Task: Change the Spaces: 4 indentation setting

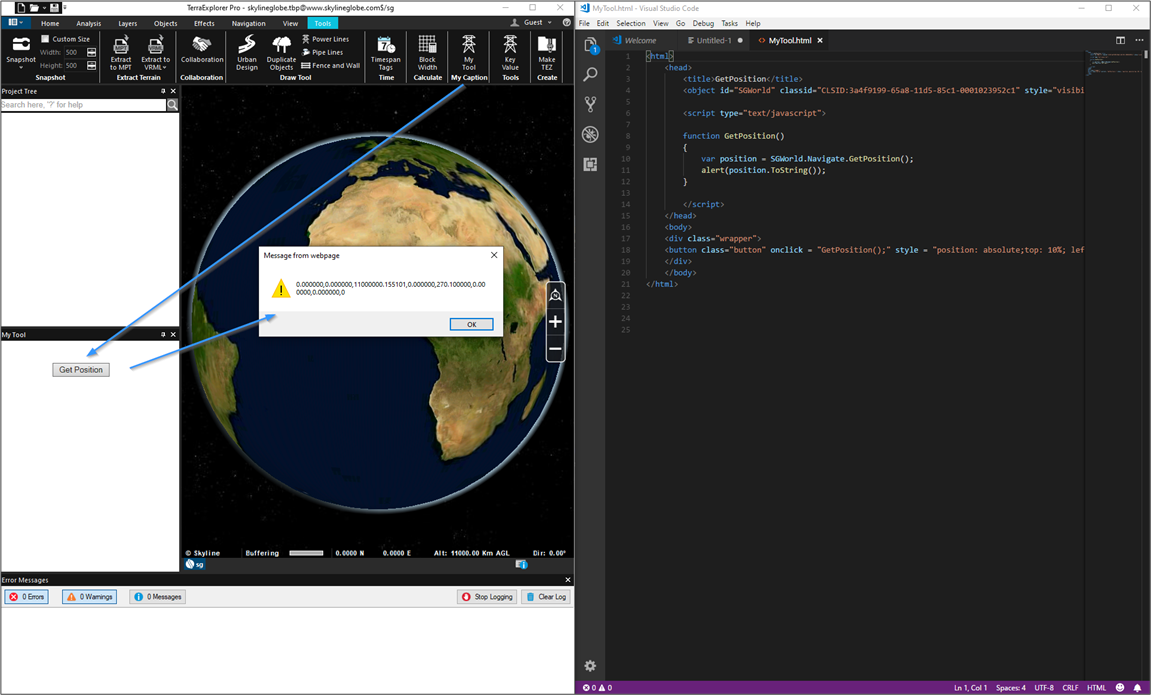Action: [x=1011, y=688]
